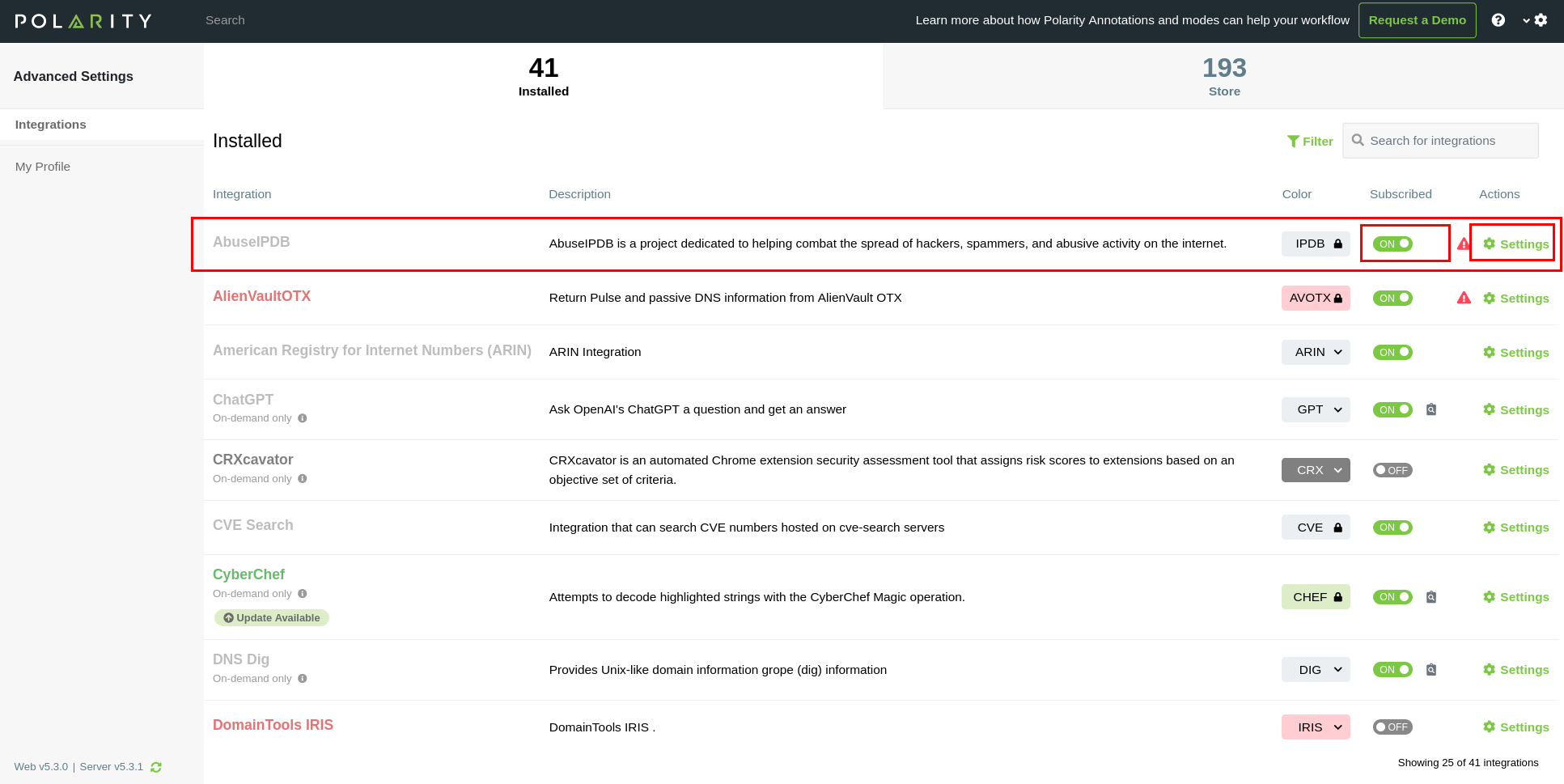Screen dimensions: 1564x784
Task: Open the CRX color dropdown
Action: 1316,470
